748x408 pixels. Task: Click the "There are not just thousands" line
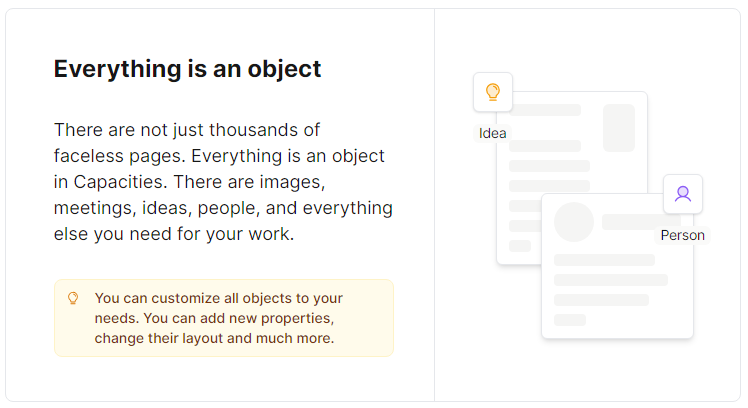point(186,130)
